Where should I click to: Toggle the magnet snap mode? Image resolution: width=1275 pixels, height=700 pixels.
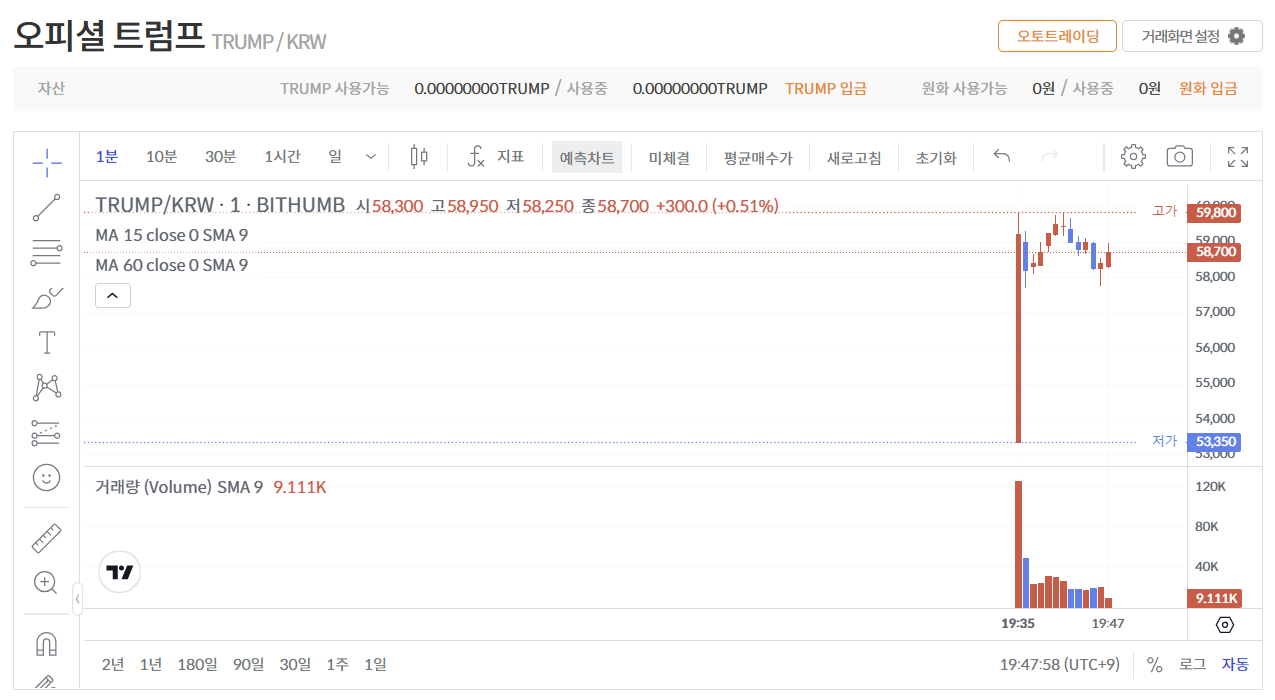coord(46,643)
